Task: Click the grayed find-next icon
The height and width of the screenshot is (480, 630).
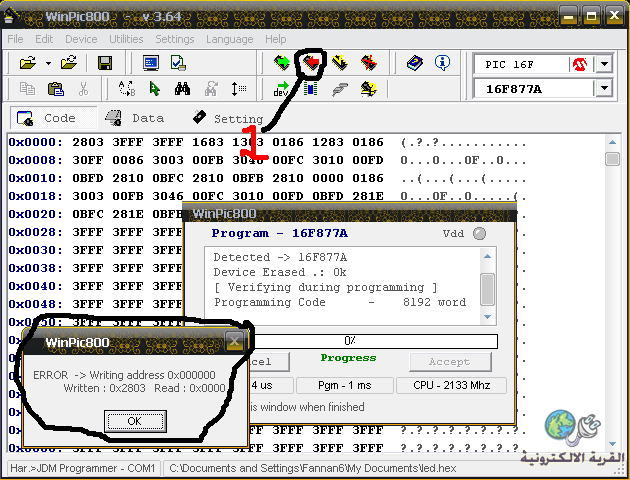Action: coord(211,89)
